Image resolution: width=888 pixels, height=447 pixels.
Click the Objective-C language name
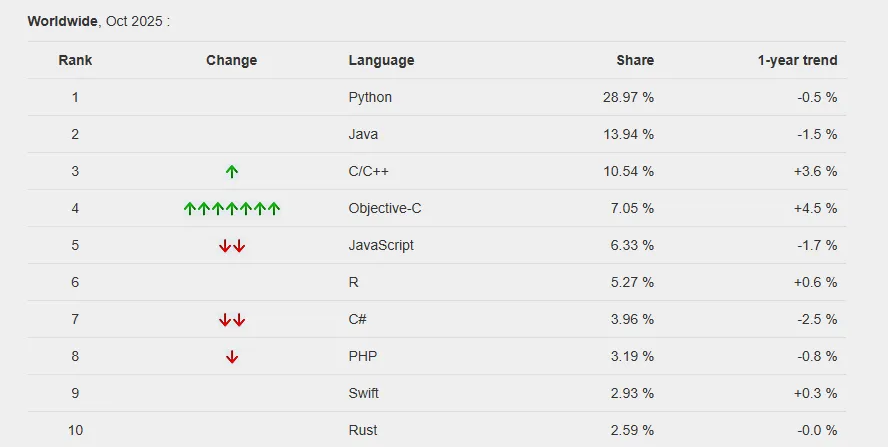pyautogui.click(x=383, y=208)
